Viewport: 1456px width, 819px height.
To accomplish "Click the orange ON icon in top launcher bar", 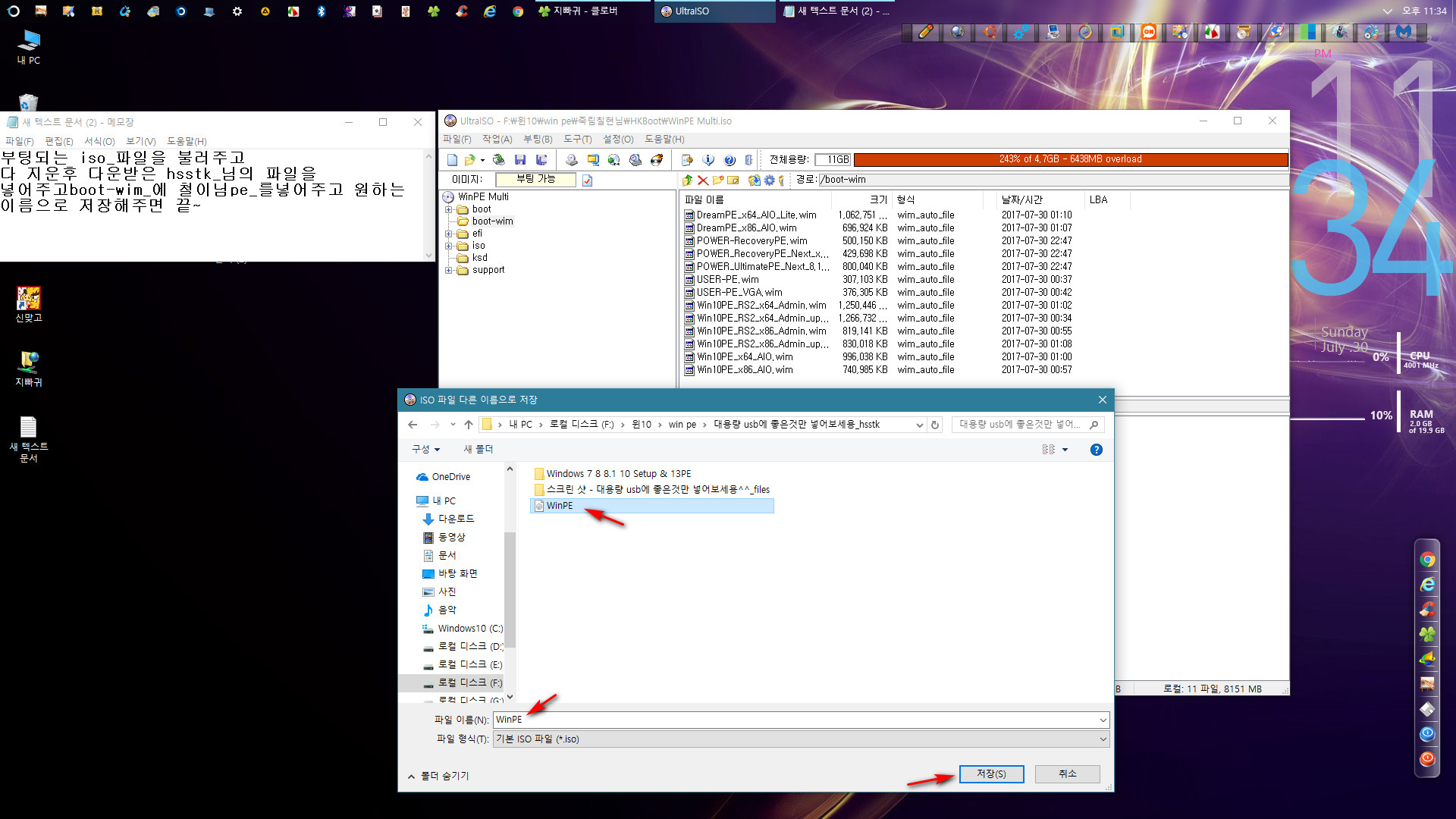I will (1149, 32).
